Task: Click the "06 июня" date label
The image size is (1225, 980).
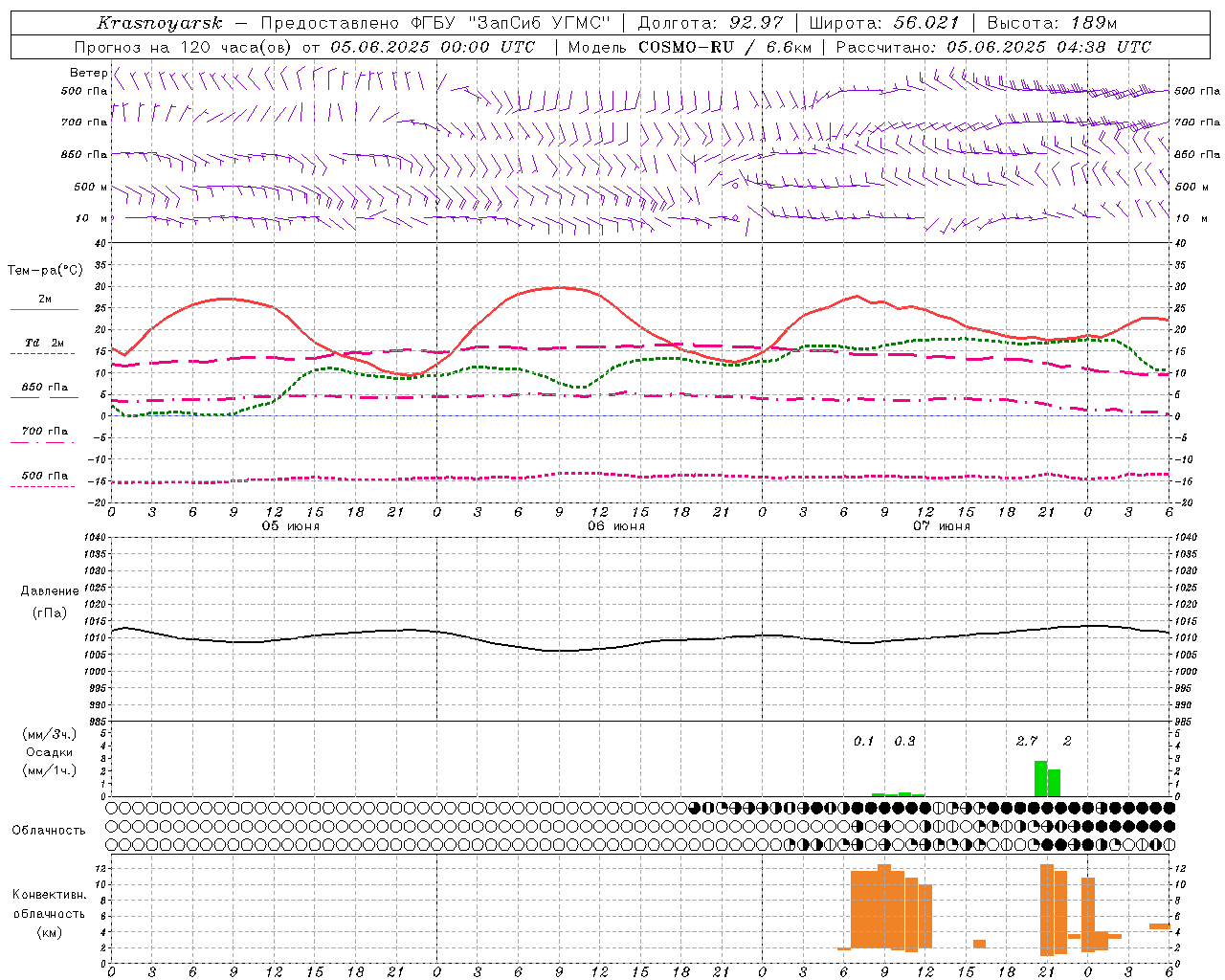Action: 616,526
